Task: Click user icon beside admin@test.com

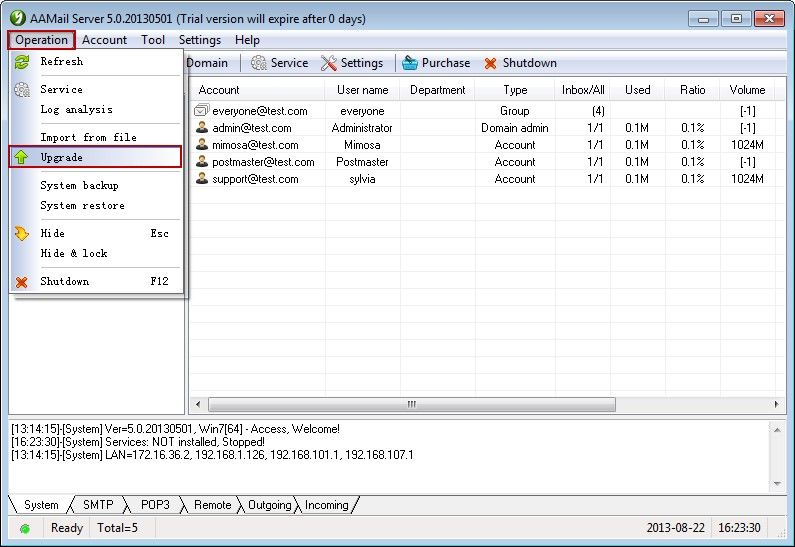Action: click(x=202, y=127)
